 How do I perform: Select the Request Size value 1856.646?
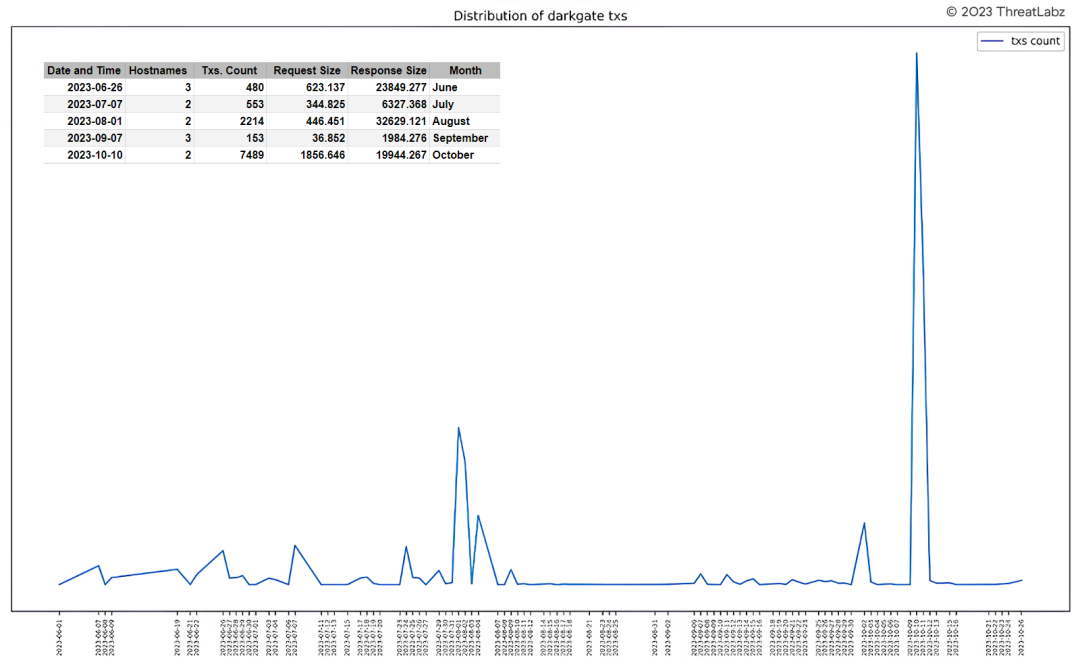point(321,155)
